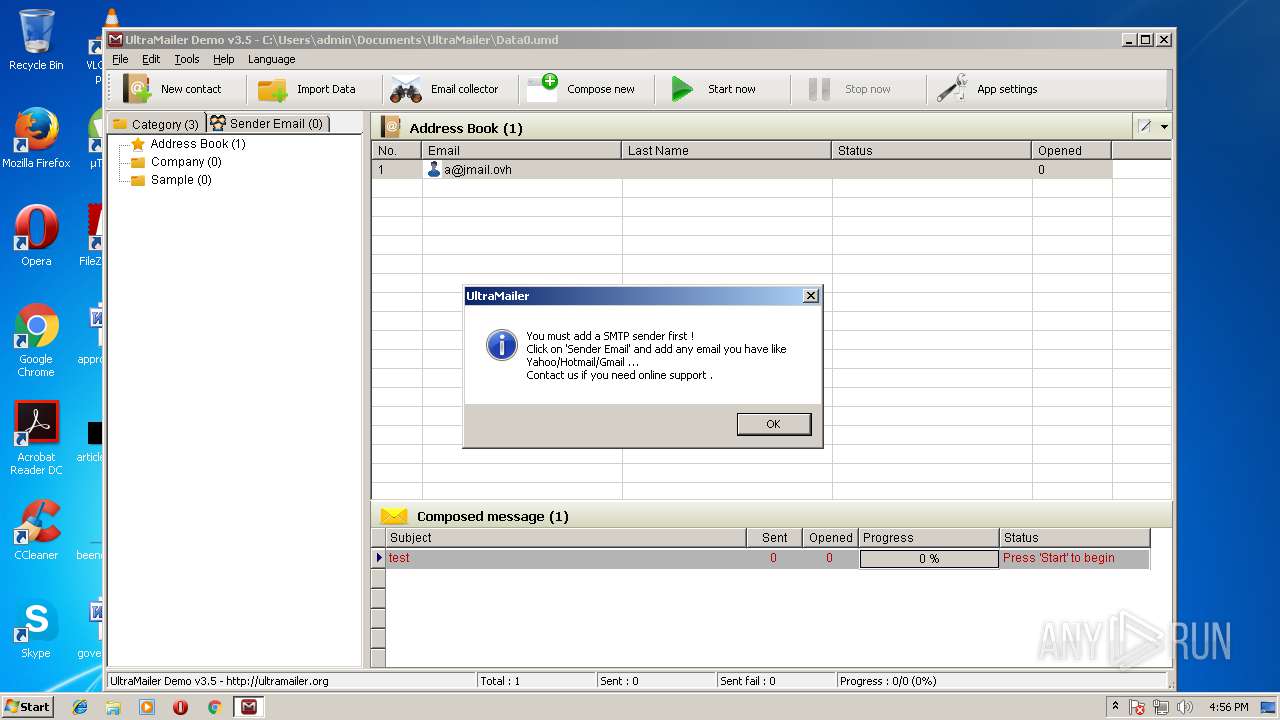The image size is (1280, 720).
Task: Sort by the Status column in Address Book
Action: [932, 150]
